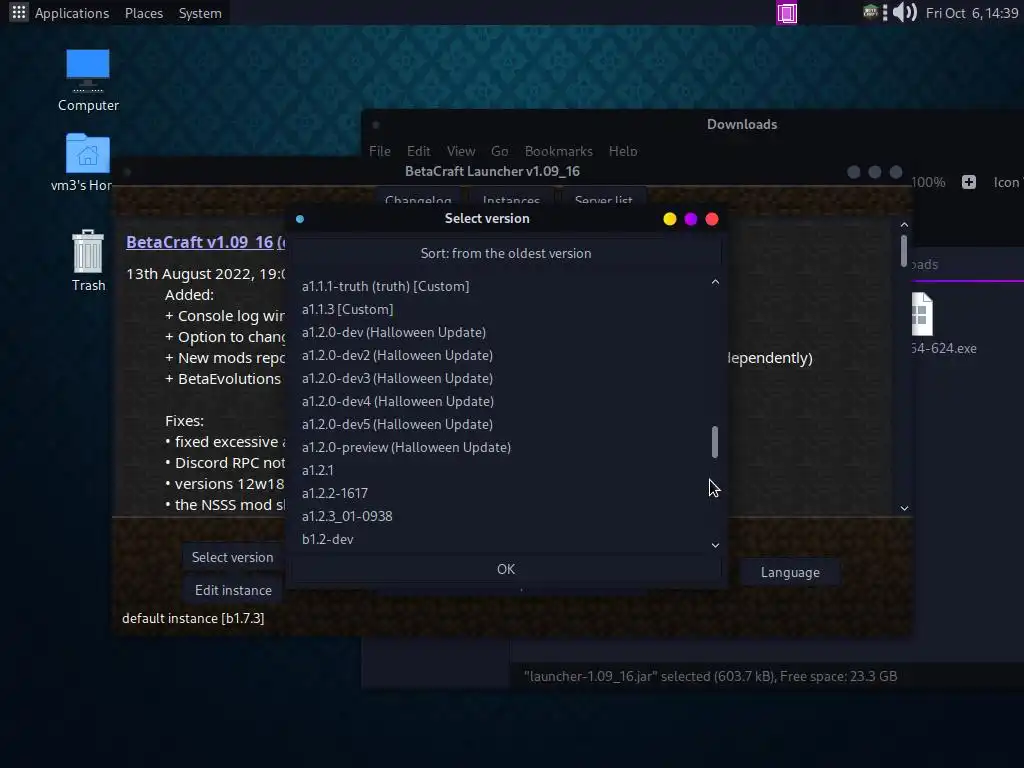
Task: Click version list scroll-down arrow
Action: pyautogui.click(x=715, y=545)
